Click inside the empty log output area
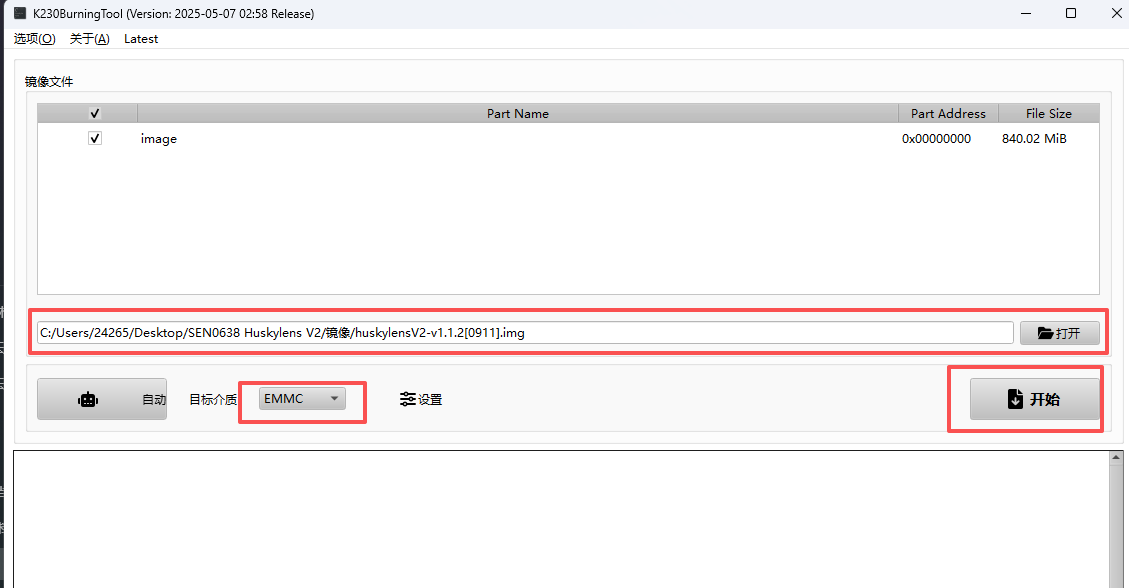The height and width of the screenshot is (588, 1129). (x=560, y=520)
